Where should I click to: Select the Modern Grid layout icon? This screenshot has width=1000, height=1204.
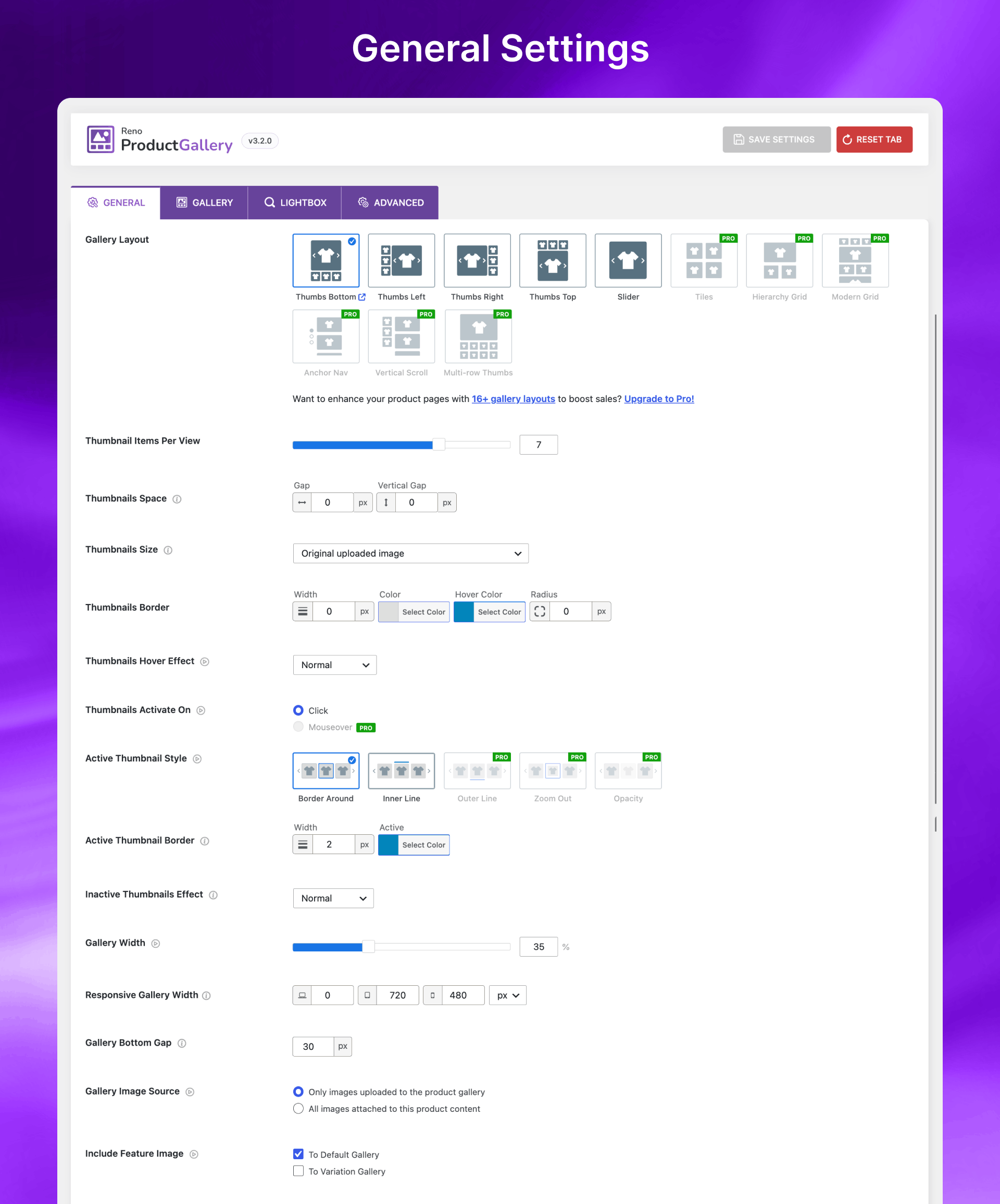click(x=855, y=260)
